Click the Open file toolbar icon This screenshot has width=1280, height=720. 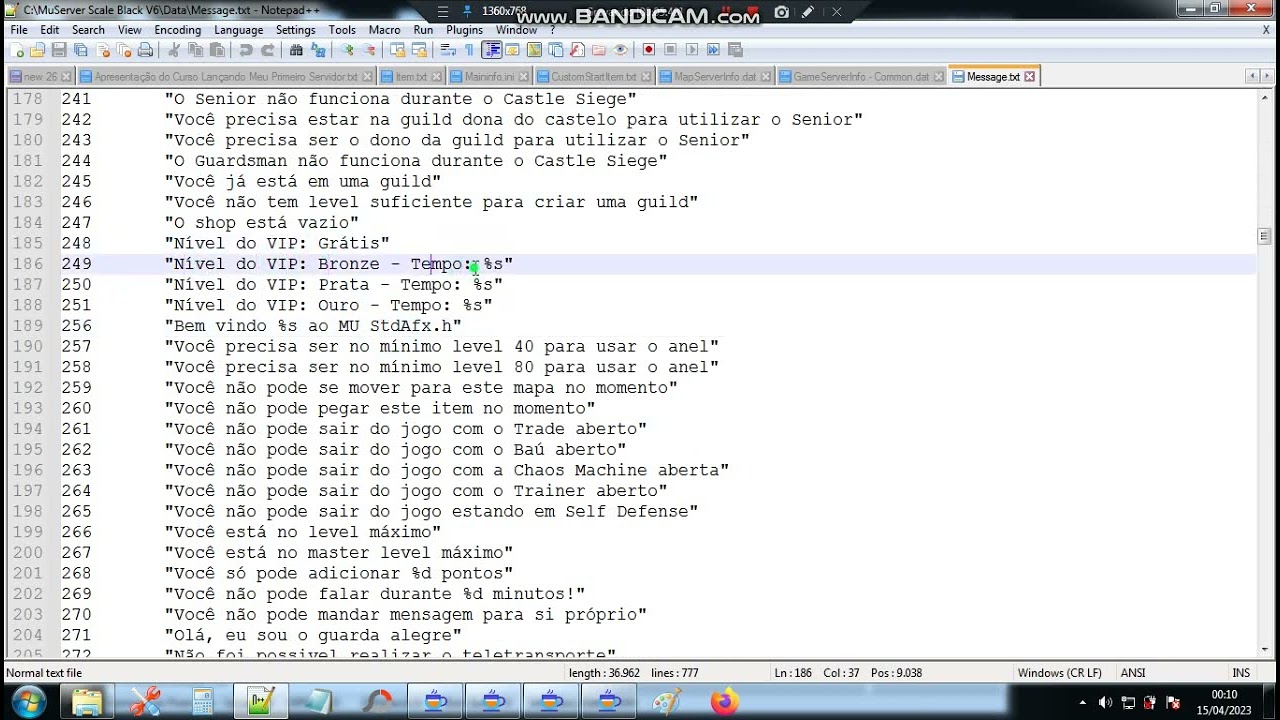[x=37, y=50]
